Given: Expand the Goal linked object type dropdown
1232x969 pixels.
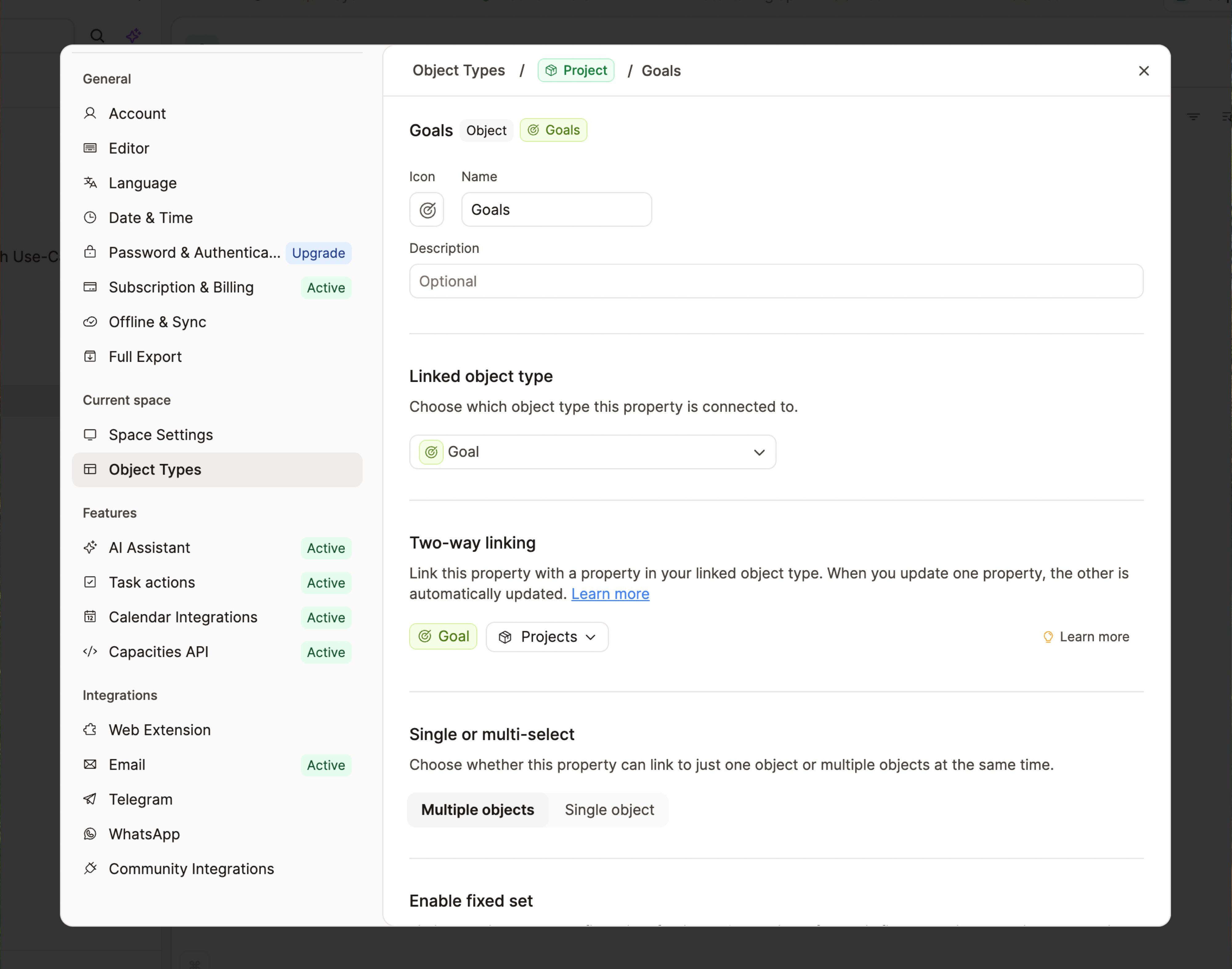Looking at the screenshot, I should click(592, 452).
